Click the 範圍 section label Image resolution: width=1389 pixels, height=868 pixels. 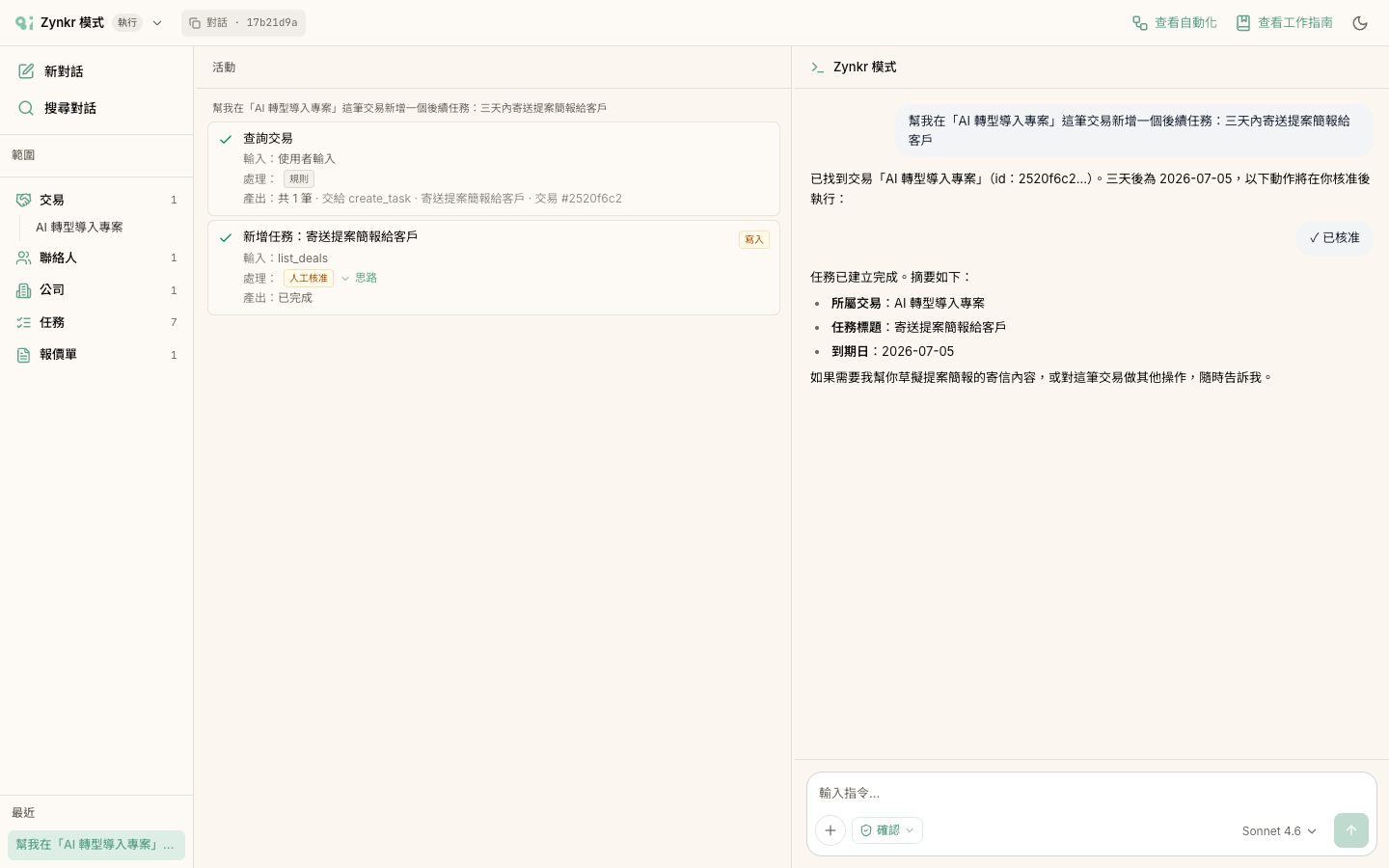tap(23, 155)
